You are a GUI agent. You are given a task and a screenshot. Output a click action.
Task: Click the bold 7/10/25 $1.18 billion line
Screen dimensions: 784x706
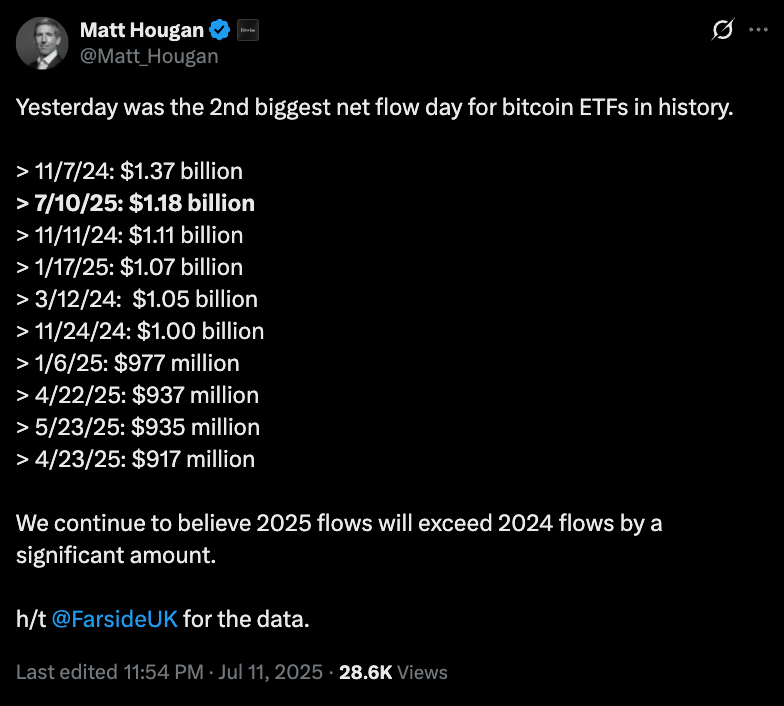136,203
